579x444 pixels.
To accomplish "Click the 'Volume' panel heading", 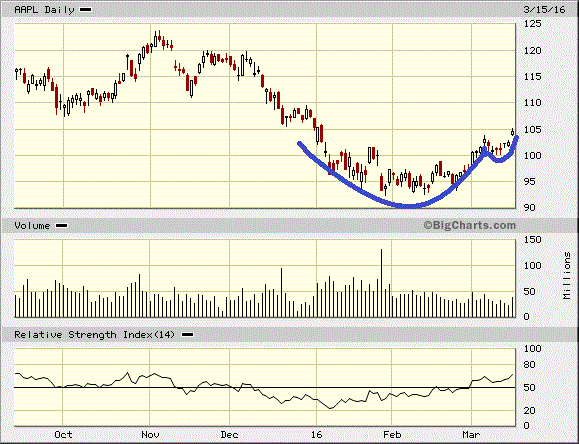I will click(32, 225).
